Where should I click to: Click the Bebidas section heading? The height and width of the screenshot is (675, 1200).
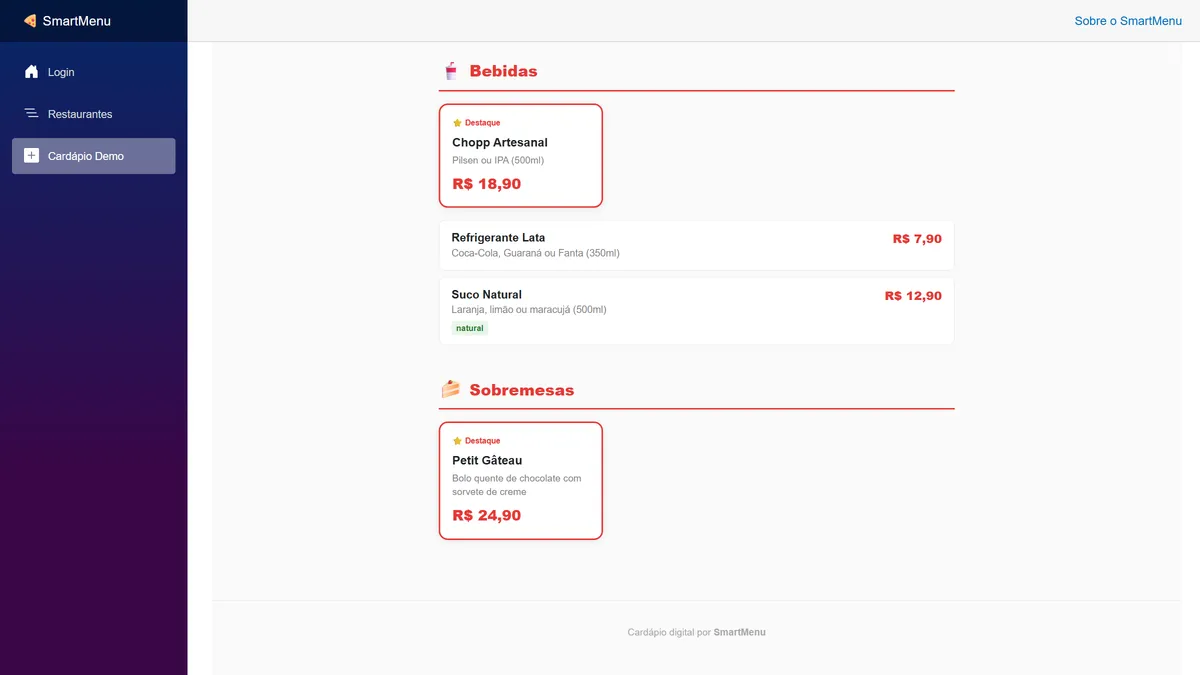503,71
